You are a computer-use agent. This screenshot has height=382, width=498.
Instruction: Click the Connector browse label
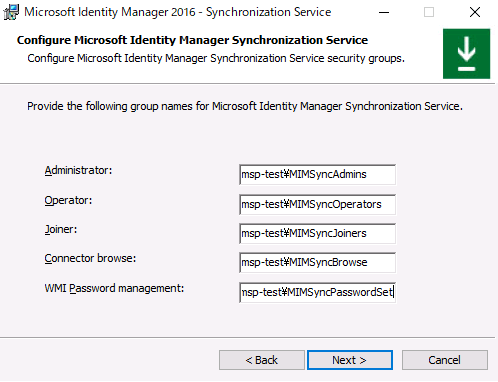coord(90,258)
